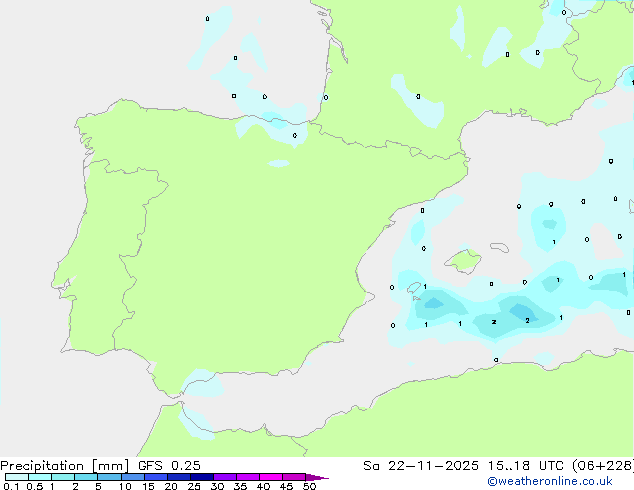The width and height of the screenshot is (634, 490).
Task: Choose the 25–30 mm dark blue swatch
Action: pos(202,477)
